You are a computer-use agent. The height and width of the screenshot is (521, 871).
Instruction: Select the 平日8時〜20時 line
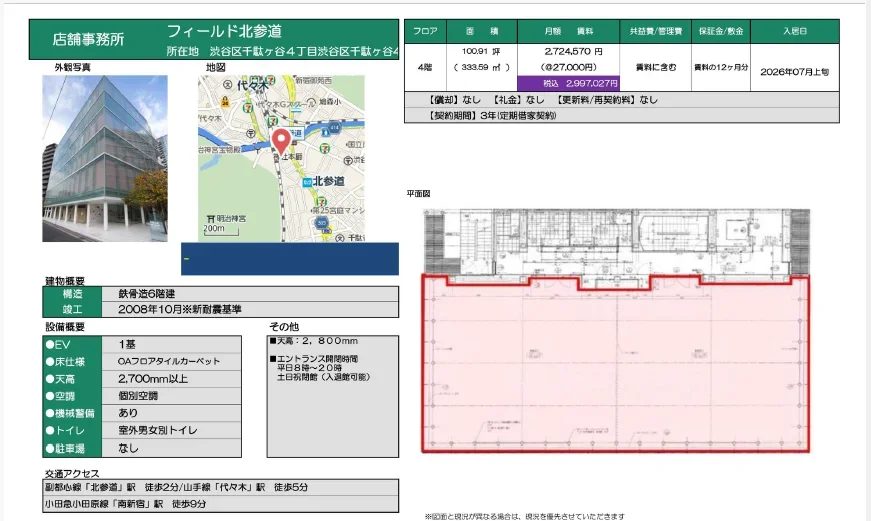click(x=309, y=368)
